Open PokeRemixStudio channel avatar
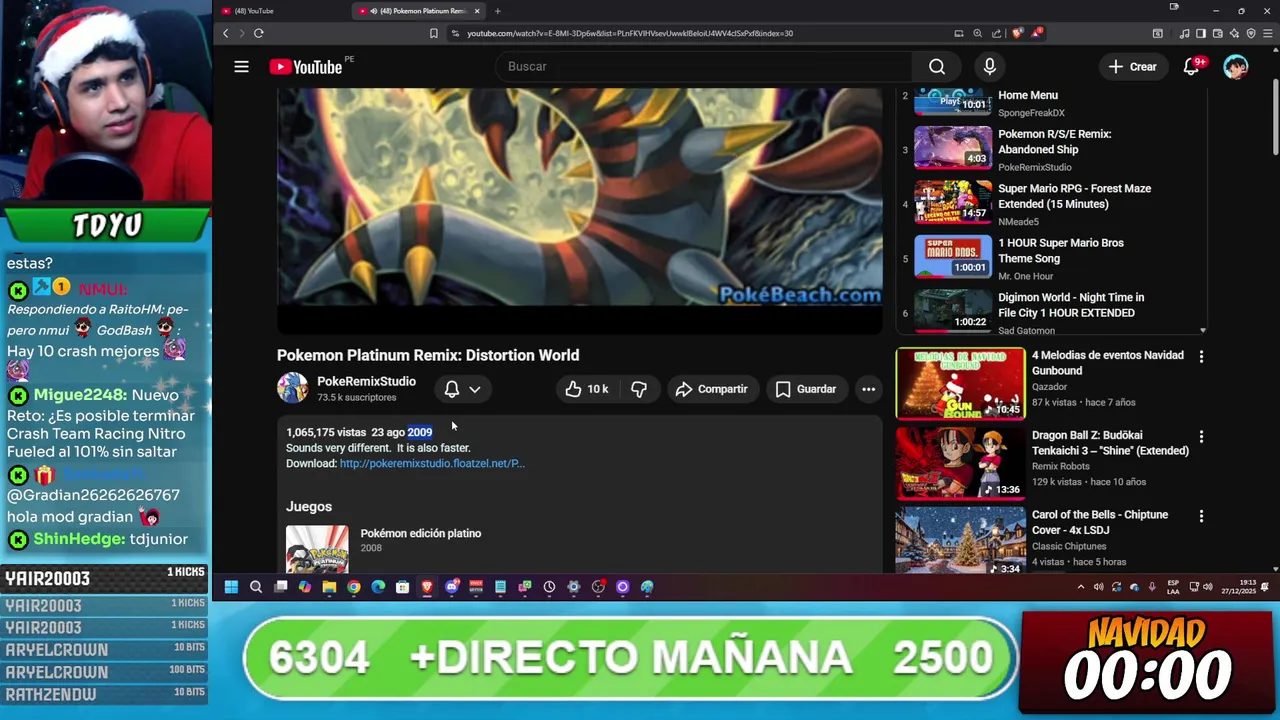 click(x=292, y=388)
